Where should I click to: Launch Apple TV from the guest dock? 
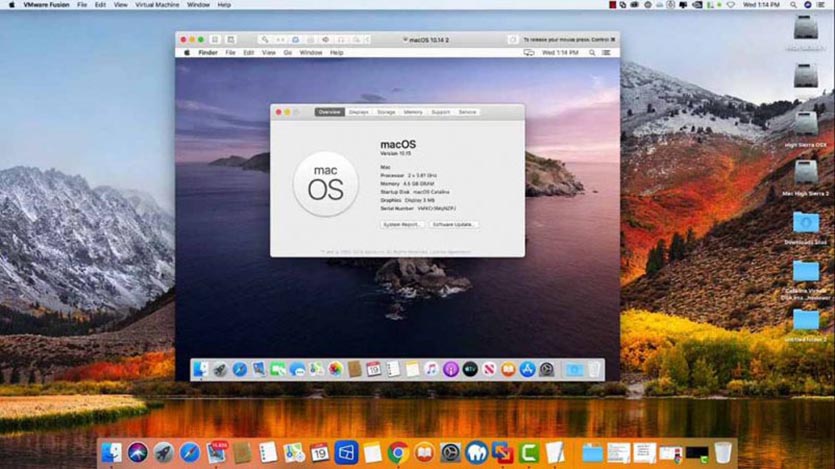pos(470,369)
